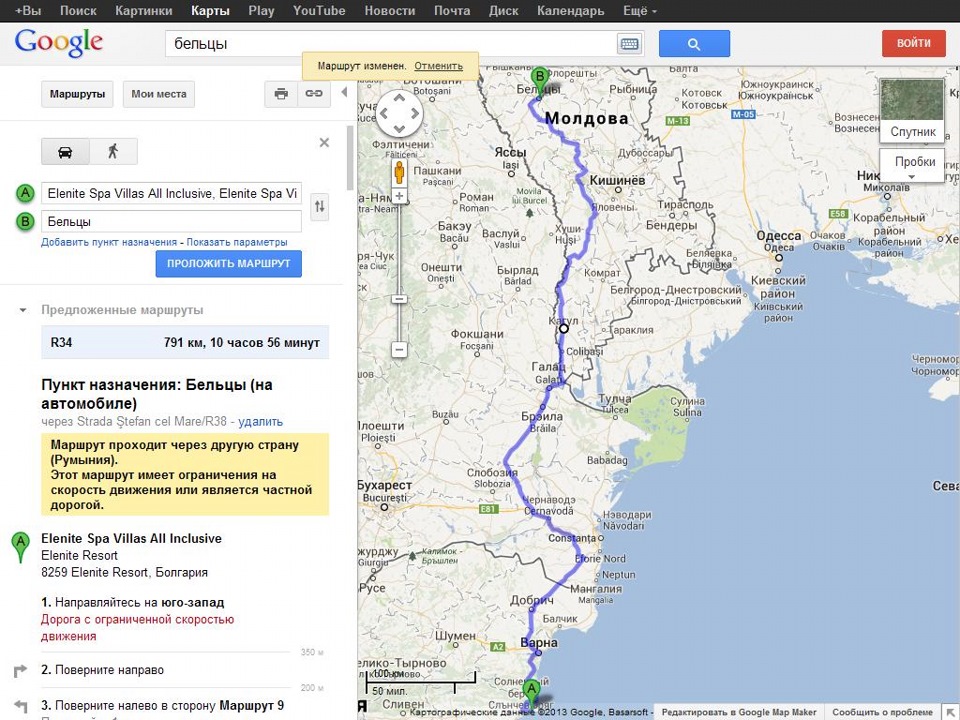Click turn right arrow at step 2
The image size is (960, 720).
(20, 670)
